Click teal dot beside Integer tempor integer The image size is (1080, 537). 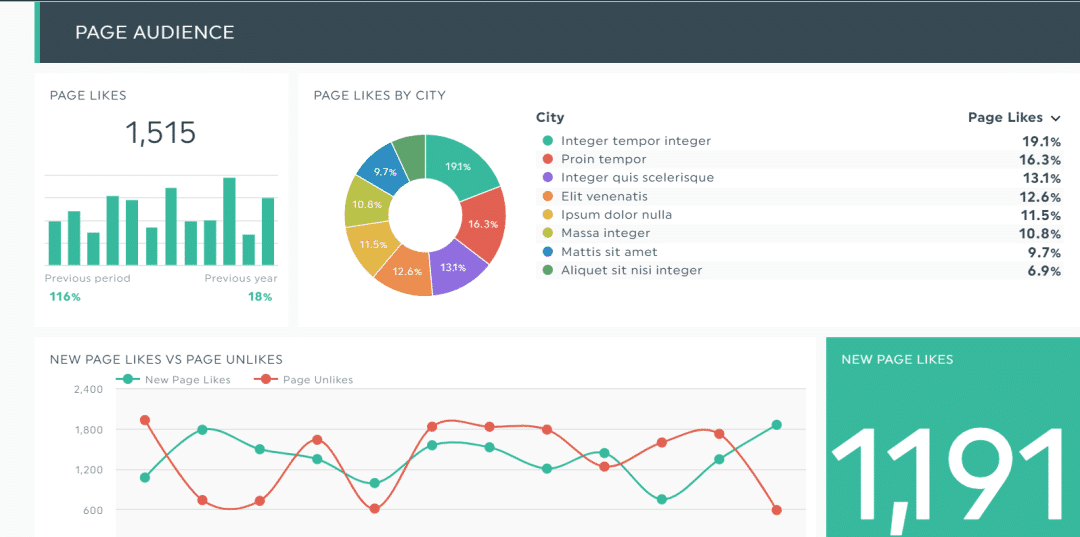pos(547,141)
